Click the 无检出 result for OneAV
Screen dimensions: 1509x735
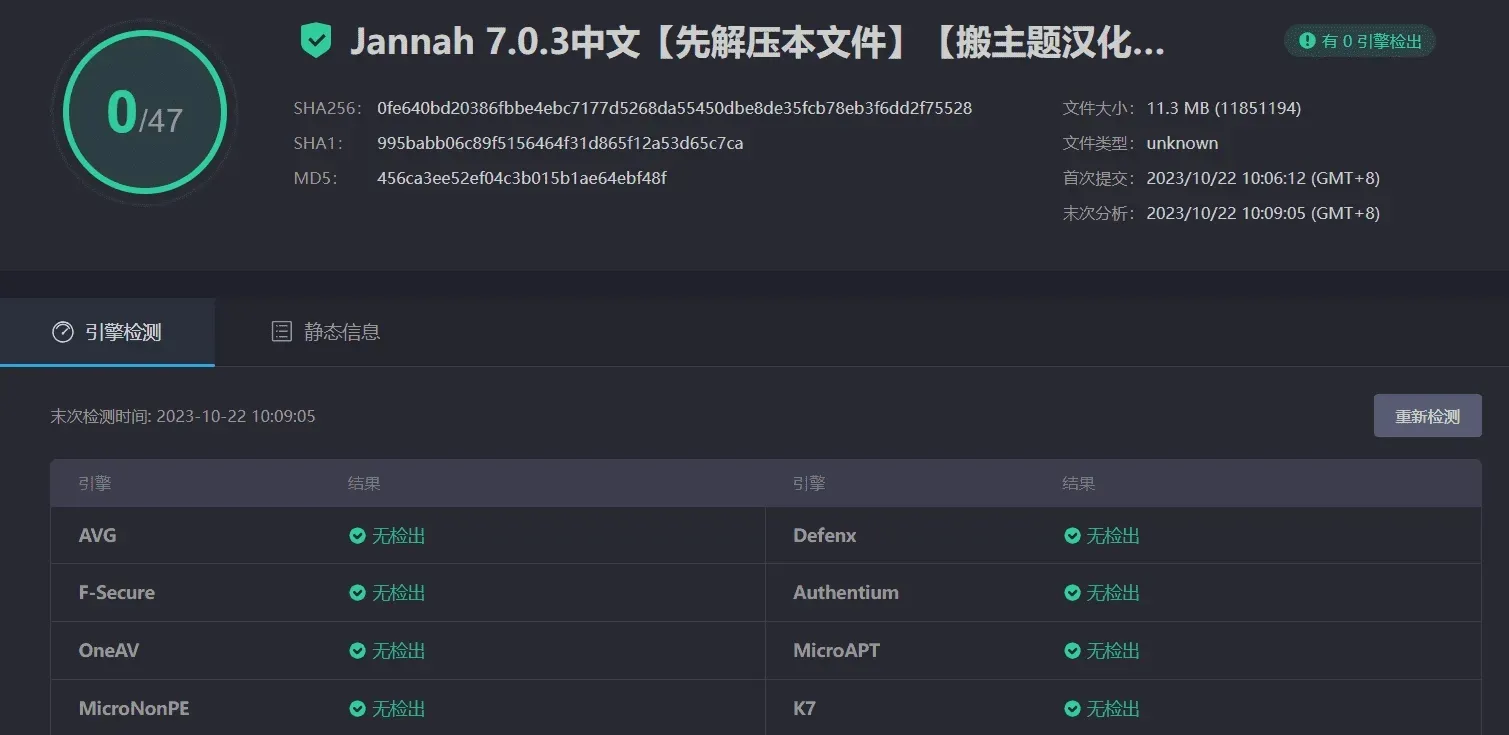pyautogui.click(x=399, y=651)
